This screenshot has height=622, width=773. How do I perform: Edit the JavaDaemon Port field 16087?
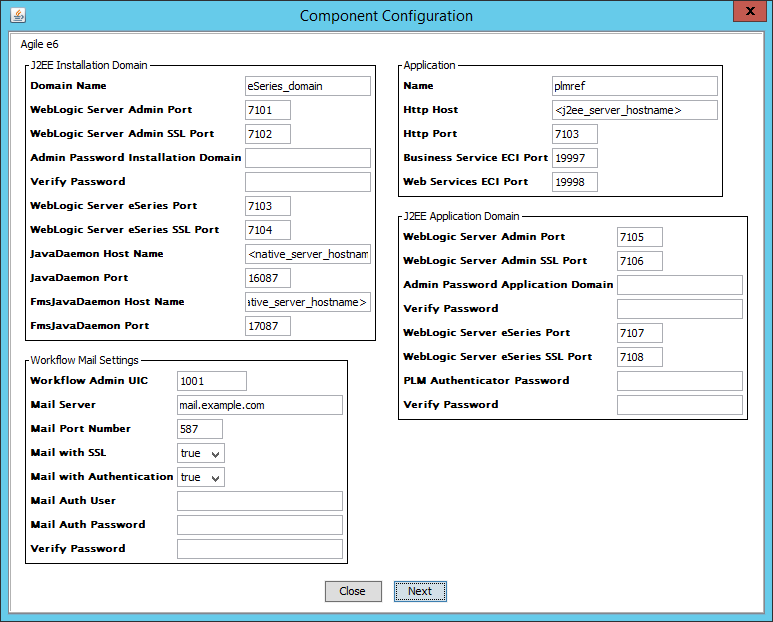268,278
